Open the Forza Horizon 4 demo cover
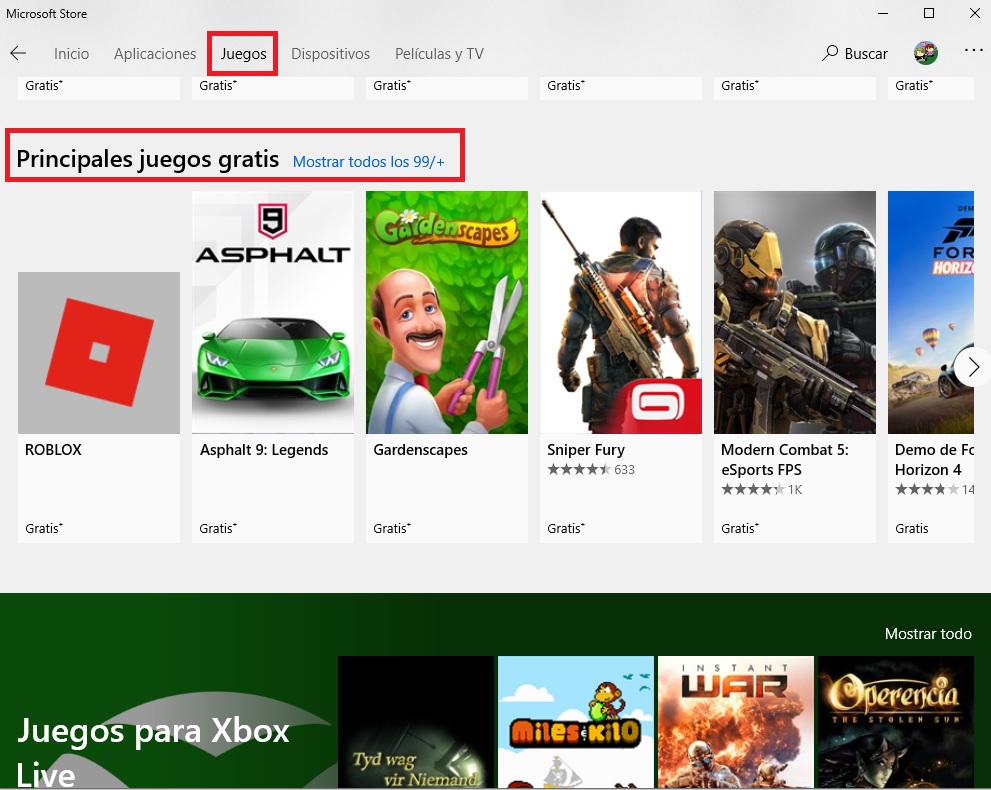 [931, 312]
